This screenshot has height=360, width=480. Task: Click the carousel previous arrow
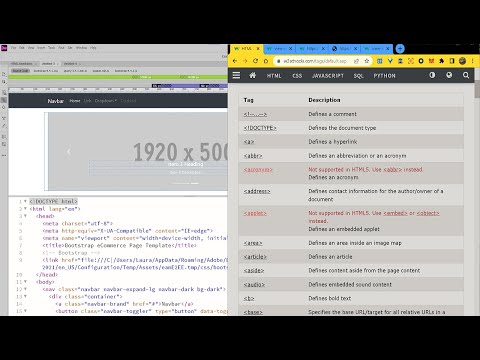pyautogui.click(x=69, y=152)
